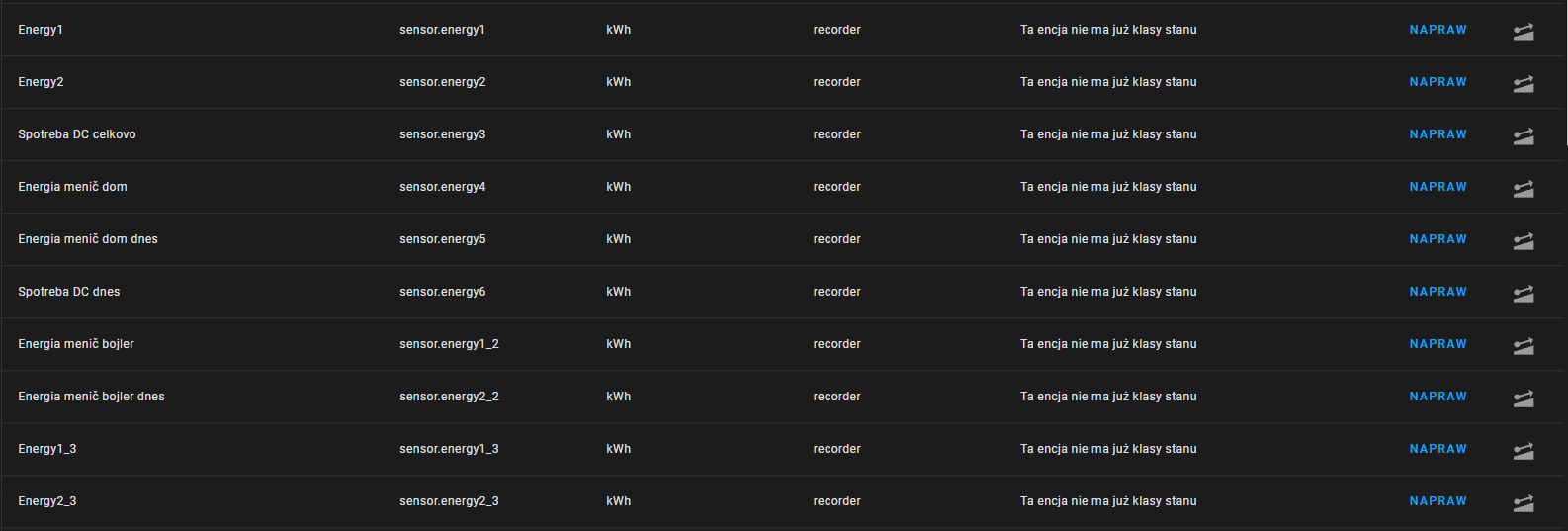Open adjust sum for Energia menič bojler dnes

tap(1524, 398)
